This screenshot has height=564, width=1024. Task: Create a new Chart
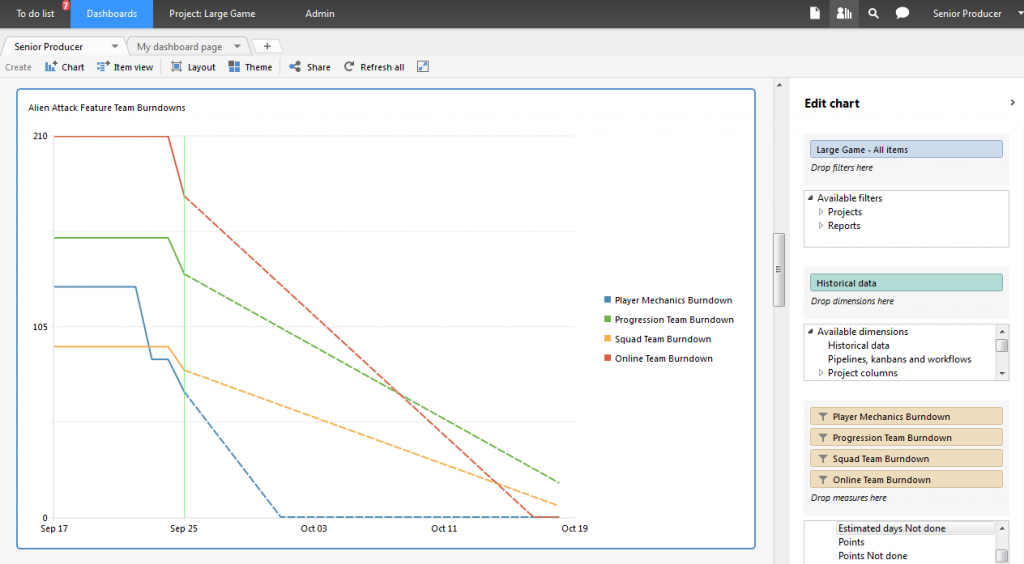(x=65, y=67)
